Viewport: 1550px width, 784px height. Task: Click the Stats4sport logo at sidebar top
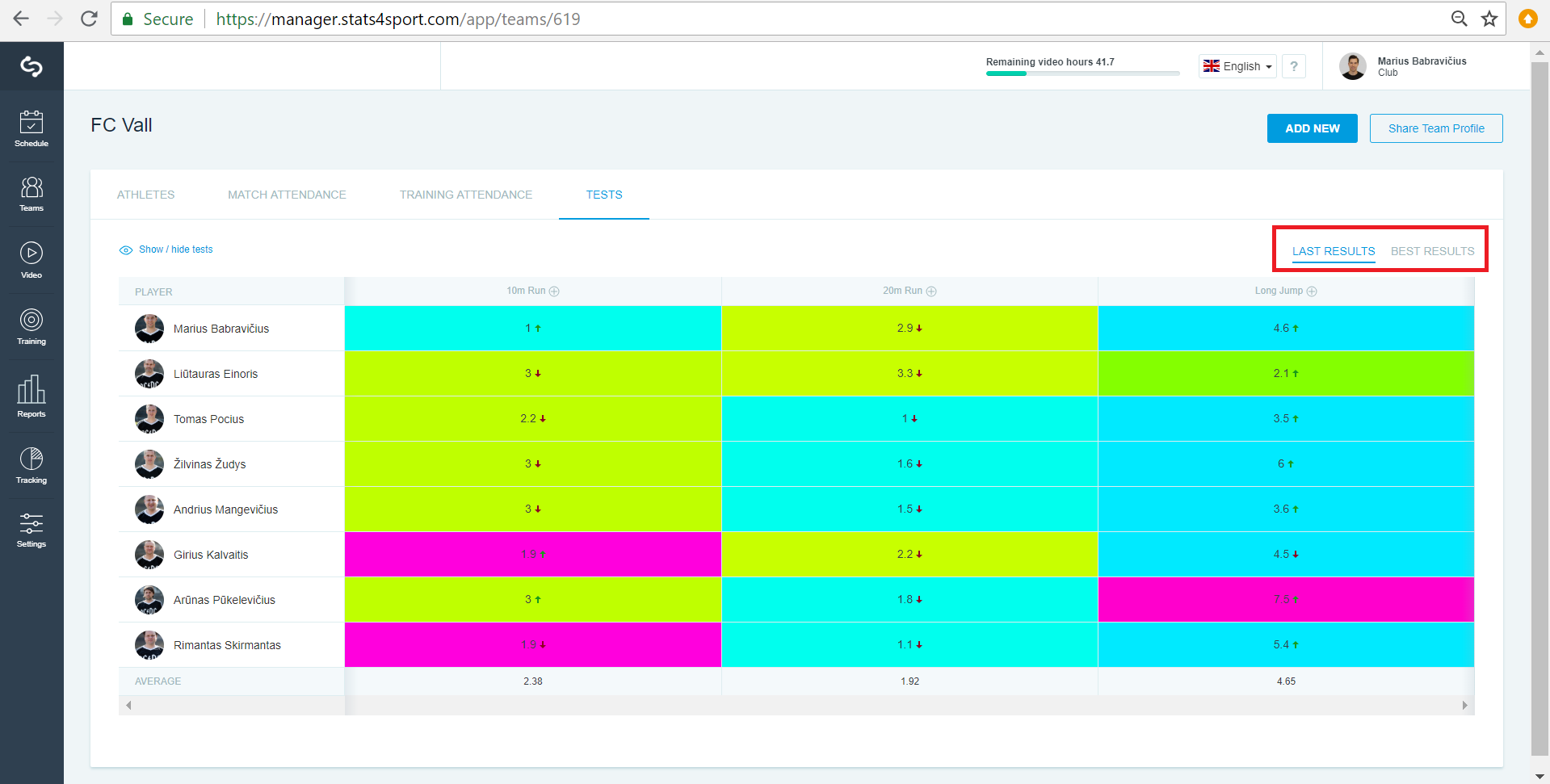tap(32, 66)
